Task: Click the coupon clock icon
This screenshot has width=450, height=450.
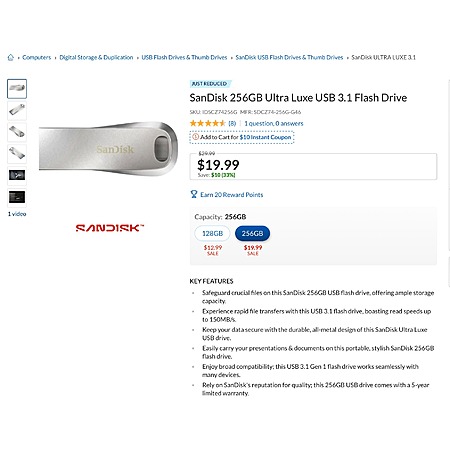Action: click(196, 137)
